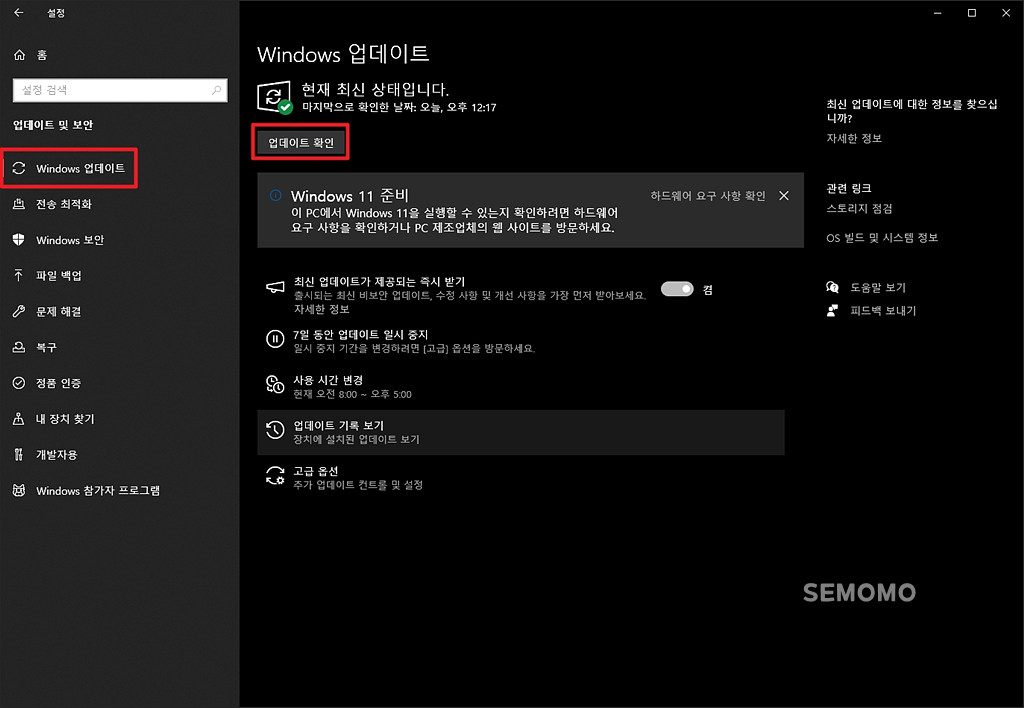1024x708 pixels.
Task: Click the 복구 icon in the sidebar
Action: click(19, 347)
